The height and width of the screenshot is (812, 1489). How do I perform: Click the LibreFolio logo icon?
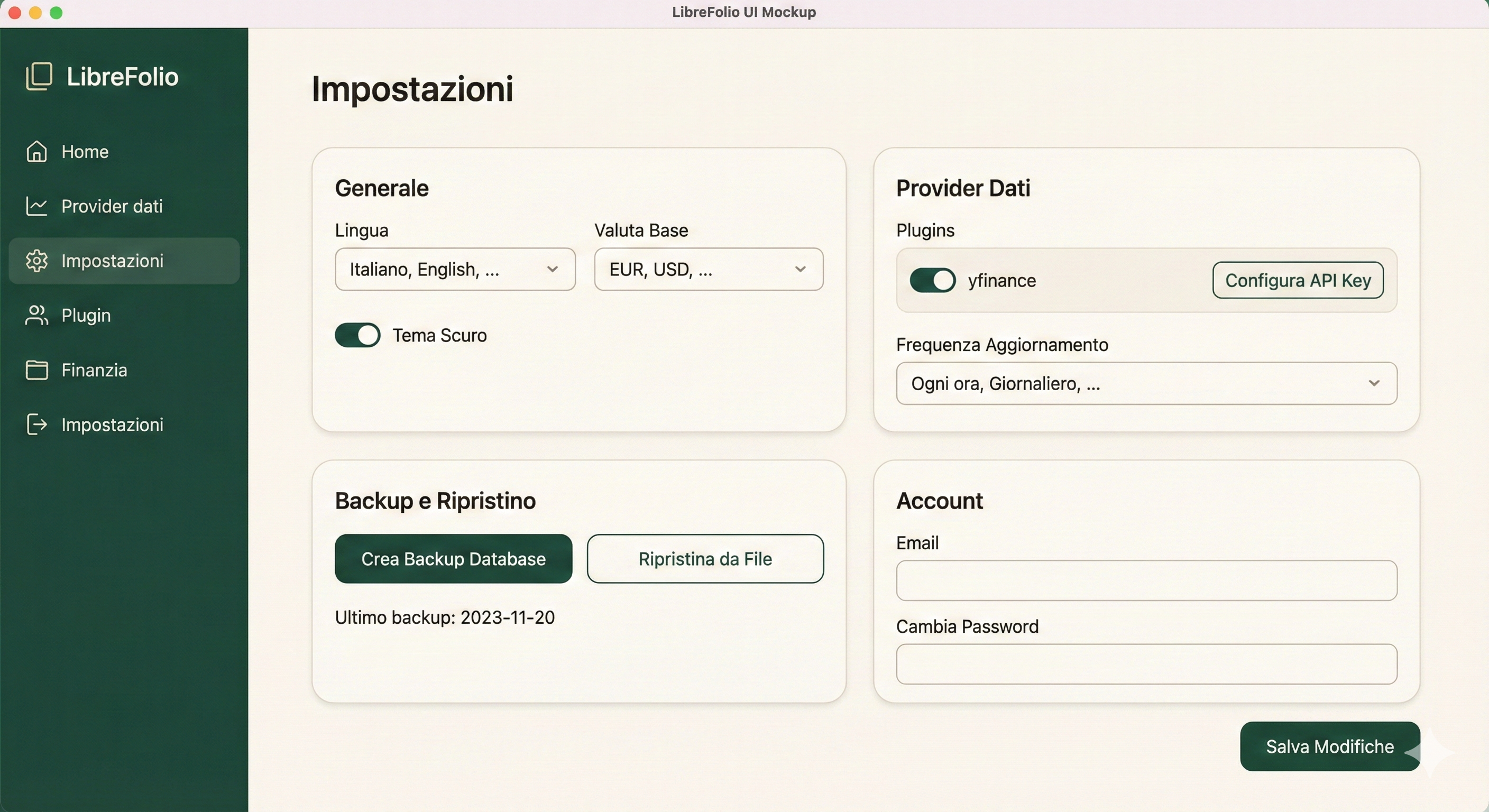click(x=39, y=76)
